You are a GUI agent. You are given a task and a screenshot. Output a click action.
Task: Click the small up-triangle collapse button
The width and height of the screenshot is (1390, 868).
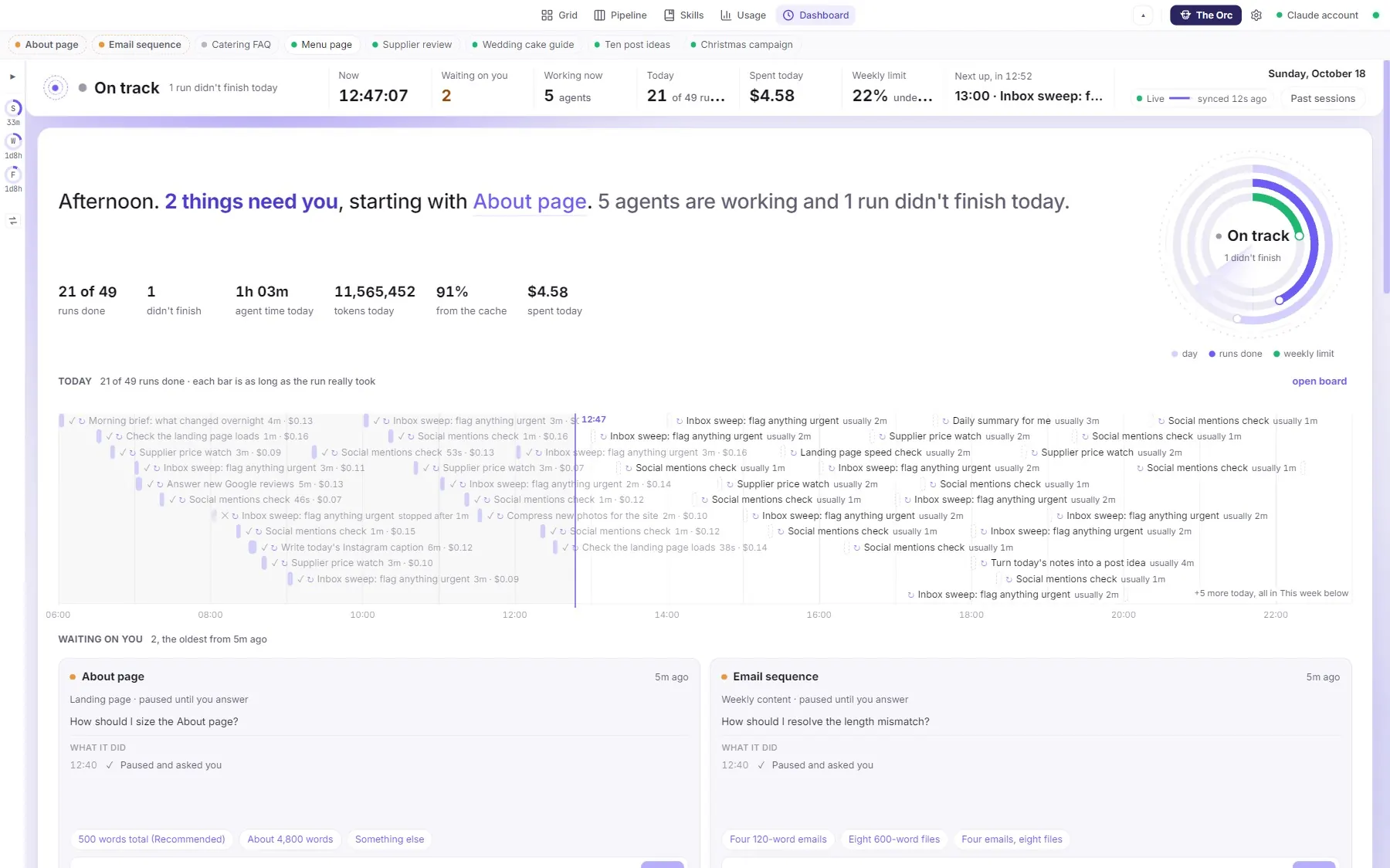(1143, 15)
